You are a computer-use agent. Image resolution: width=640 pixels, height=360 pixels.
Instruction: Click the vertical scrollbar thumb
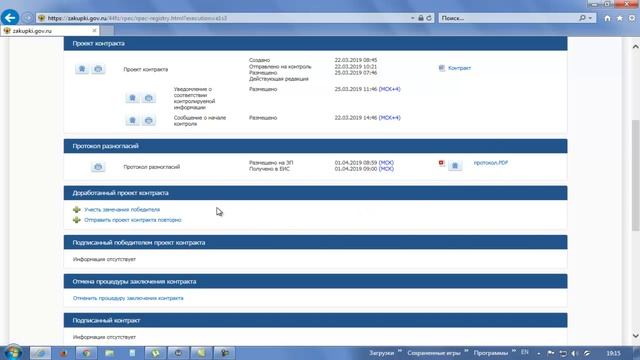point(636,176)
